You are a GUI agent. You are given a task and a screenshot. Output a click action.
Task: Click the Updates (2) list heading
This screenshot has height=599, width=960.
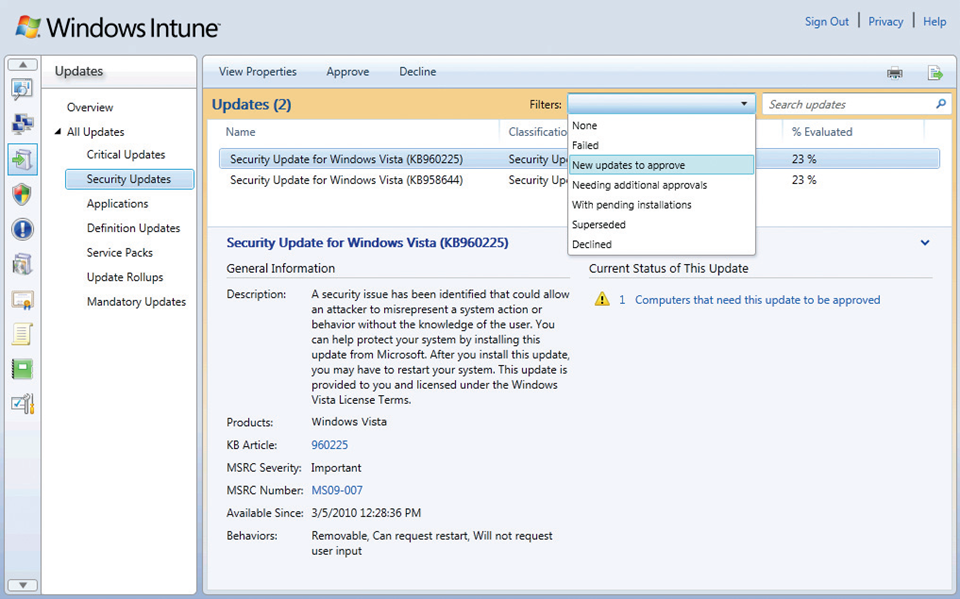[x=251, y=104]
